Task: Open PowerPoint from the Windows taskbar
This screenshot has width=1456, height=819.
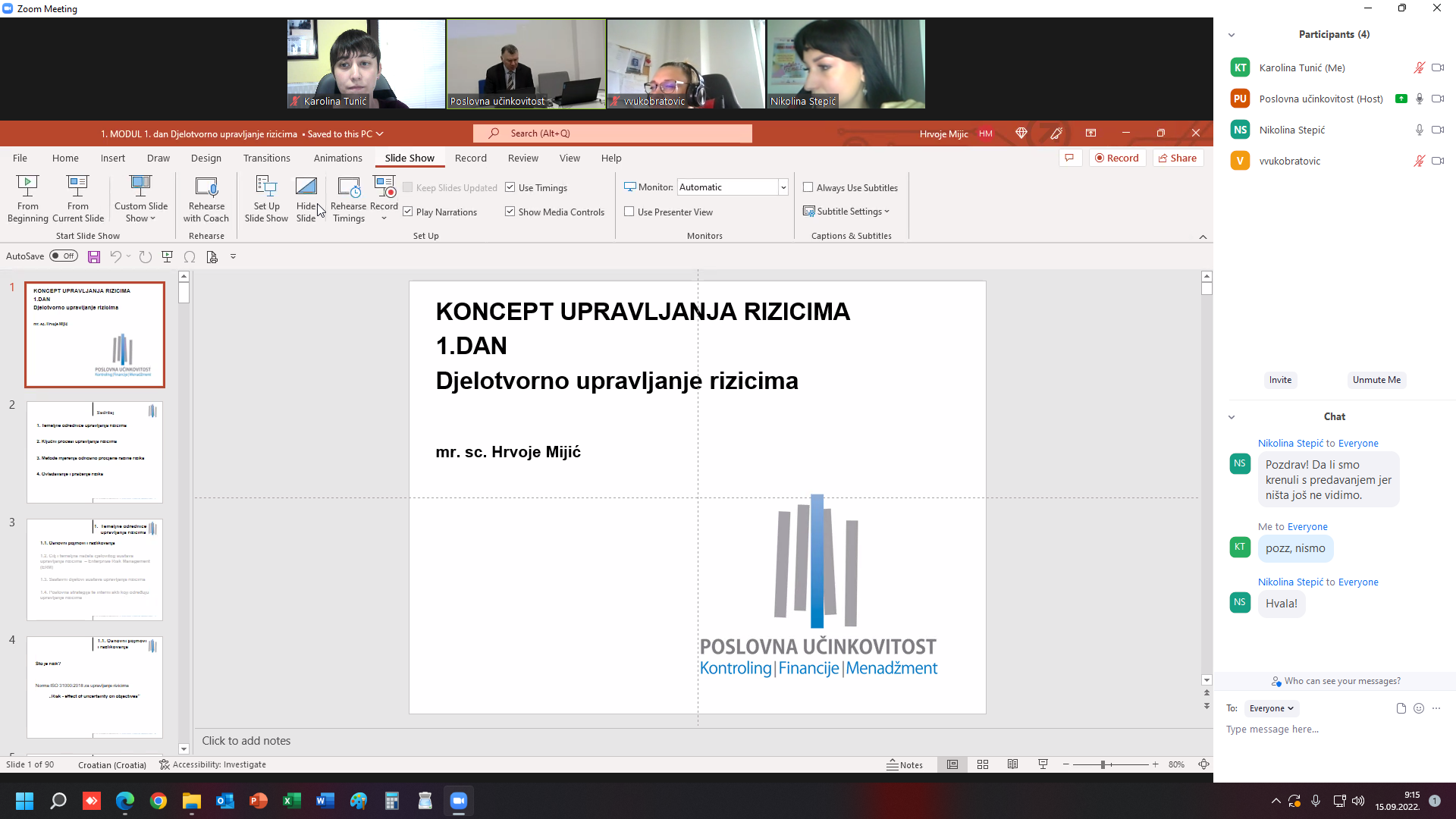Action: click(259, 801)
